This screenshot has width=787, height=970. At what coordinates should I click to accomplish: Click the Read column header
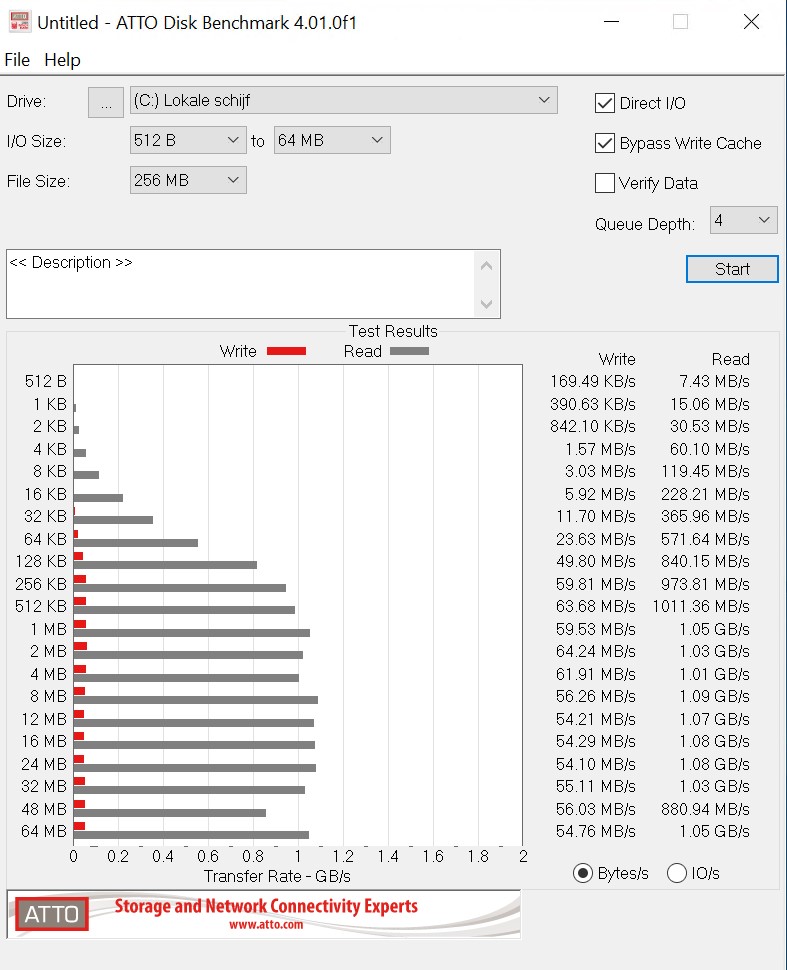coord(731,359)
